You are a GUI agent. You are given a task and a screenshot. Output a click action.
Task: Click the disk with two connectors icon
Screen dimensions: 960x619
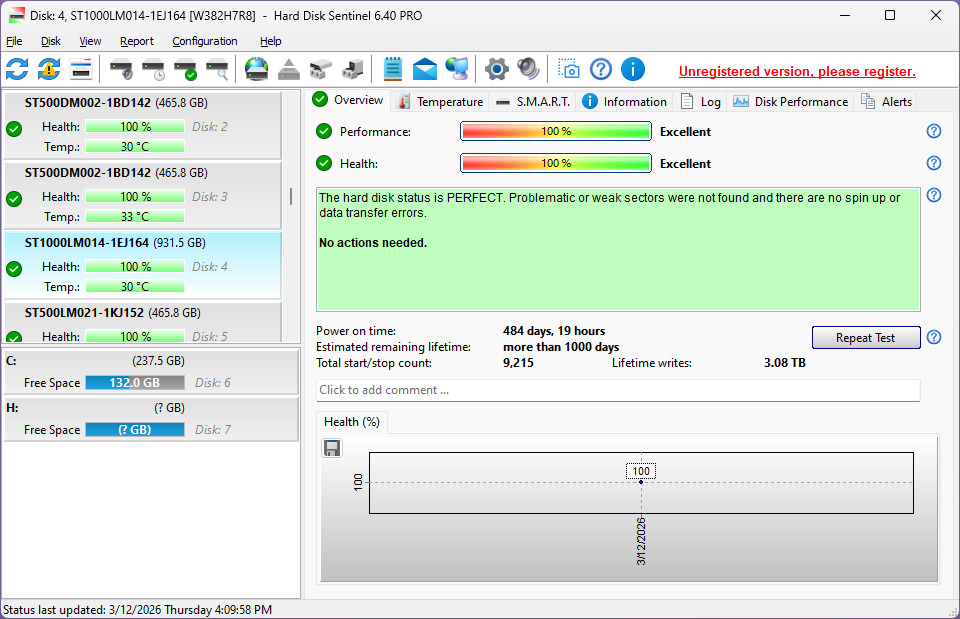(320, 69)
